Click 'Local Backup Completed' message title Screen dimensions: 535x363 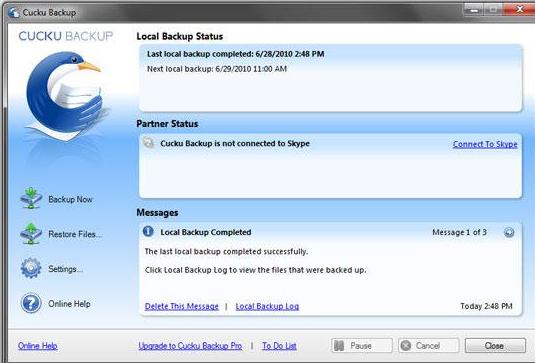206,232
